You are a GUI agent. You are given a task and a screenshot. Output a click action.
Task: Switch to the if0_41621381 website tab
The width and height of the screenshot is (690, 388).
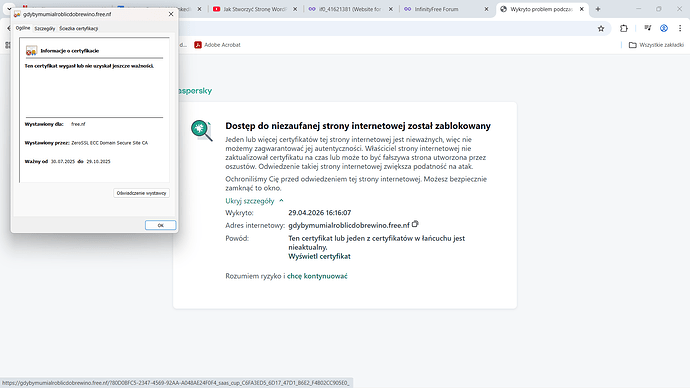click(x=350, y=9)
